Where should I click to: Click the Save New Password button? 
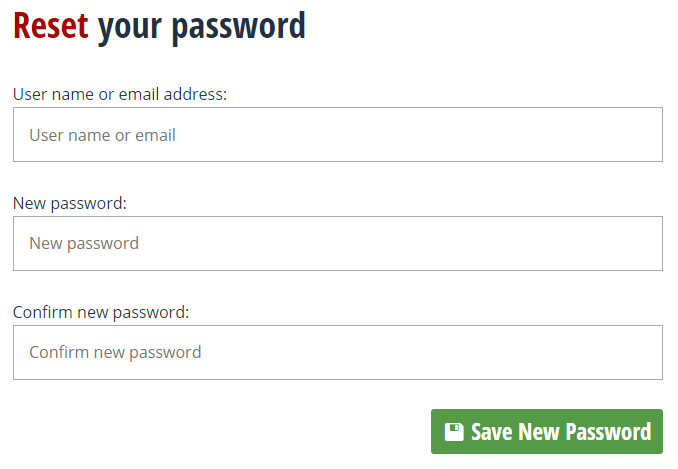tap(546, 432)
